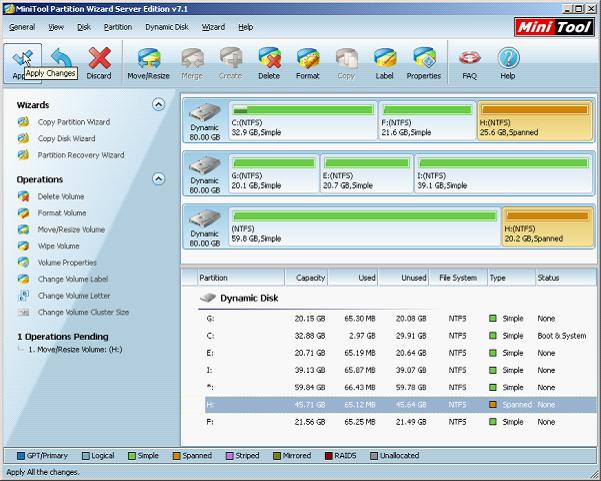Sort by the Status column header
The image size is (601, 481).
[x=565, y=277]
